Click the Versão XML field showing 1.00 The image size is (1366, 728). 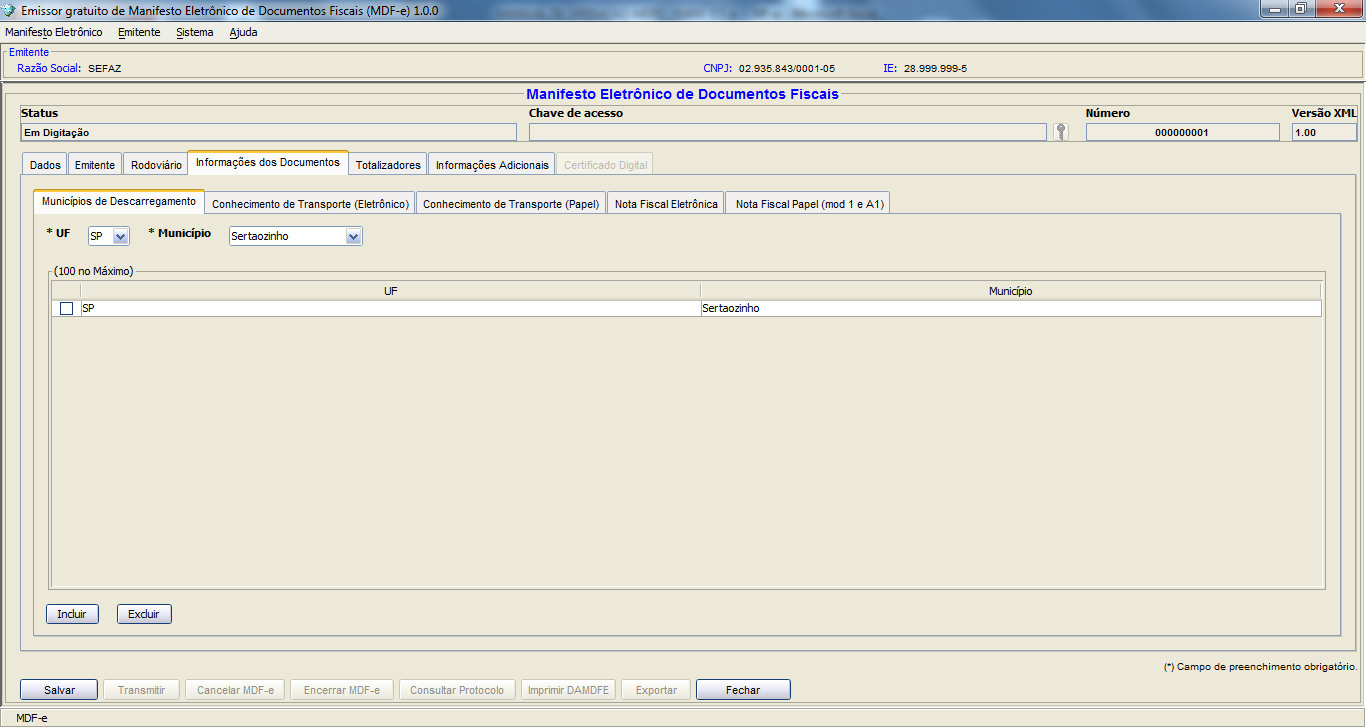[x=1324, y=132]
